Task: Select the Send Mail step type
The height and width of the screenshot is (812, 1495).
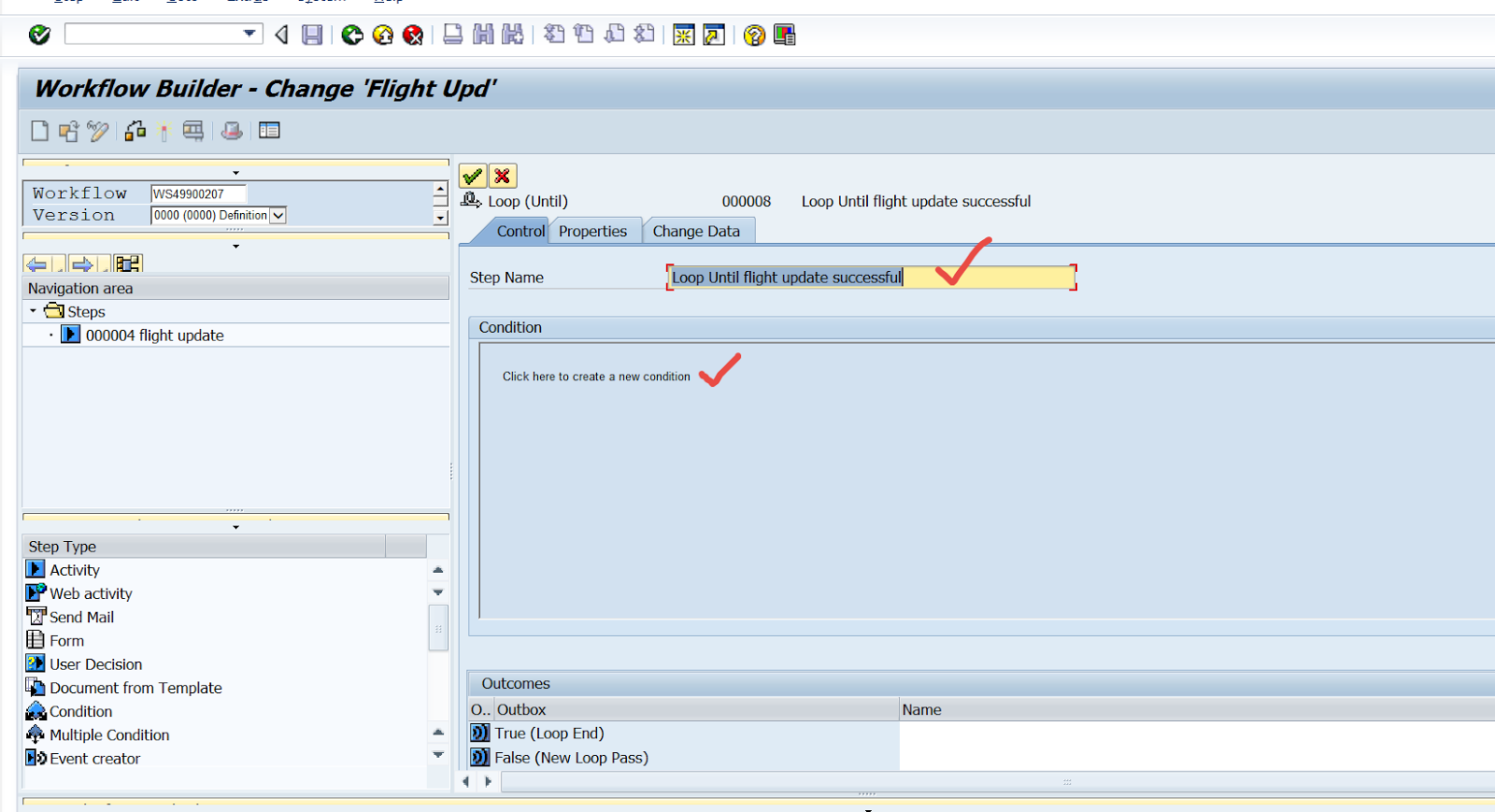Action: click(x=81, y=617)
